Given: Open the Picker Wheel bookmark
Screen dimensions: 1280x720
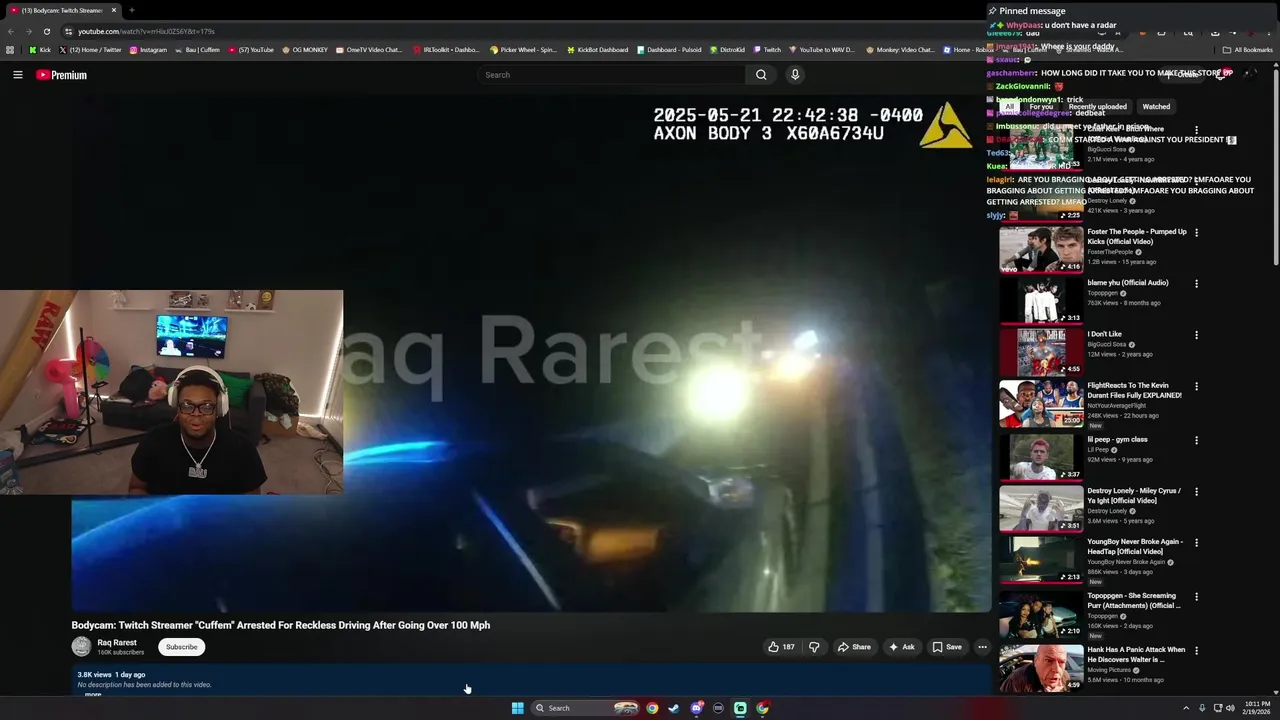Looking at the screenshot, I should click(x=523, y=49).
